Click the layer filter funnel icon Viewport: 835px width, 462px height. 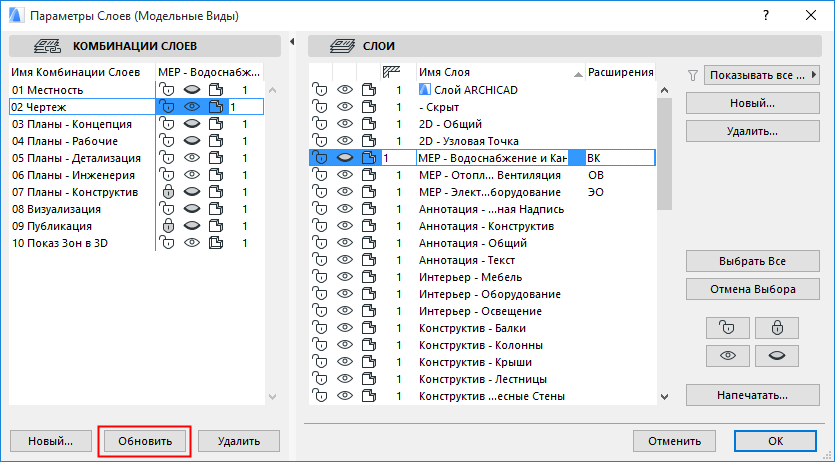pyautogui.click(x=693, y=74)
